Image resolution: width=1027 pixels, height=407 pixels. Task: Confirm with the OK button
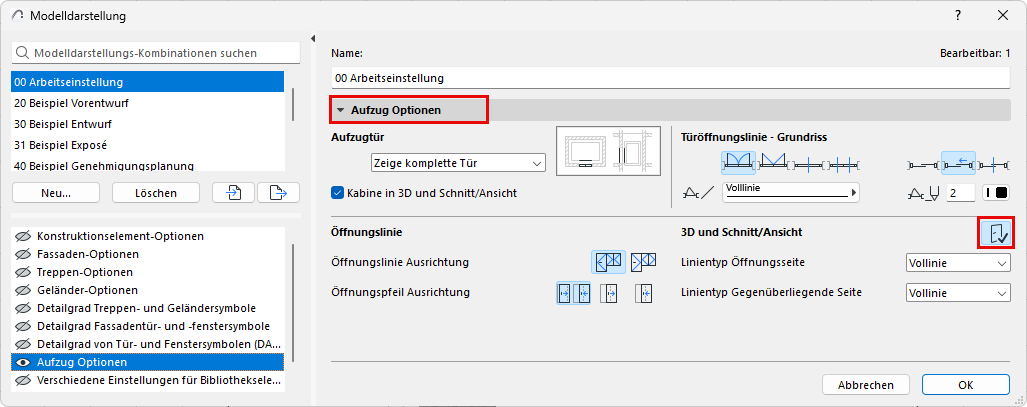965,385
